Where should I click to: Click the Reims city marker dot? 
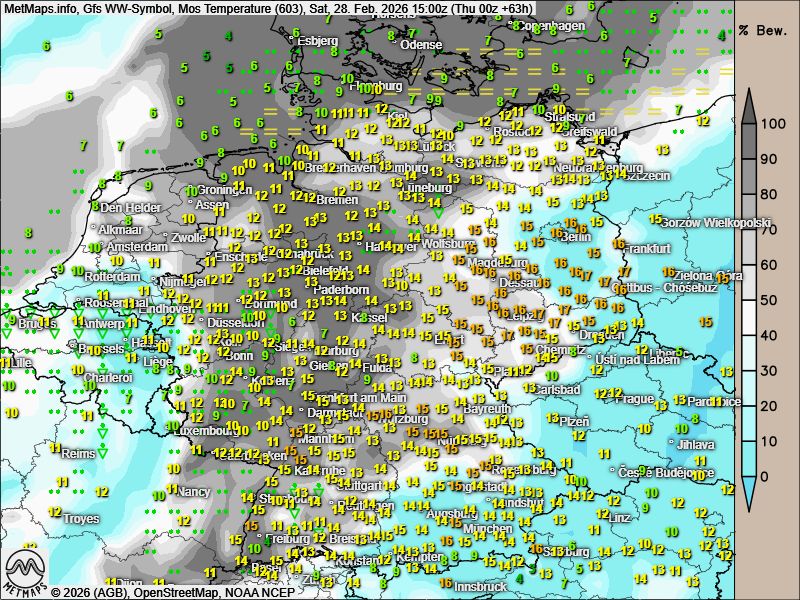click(x=57, y=453)
